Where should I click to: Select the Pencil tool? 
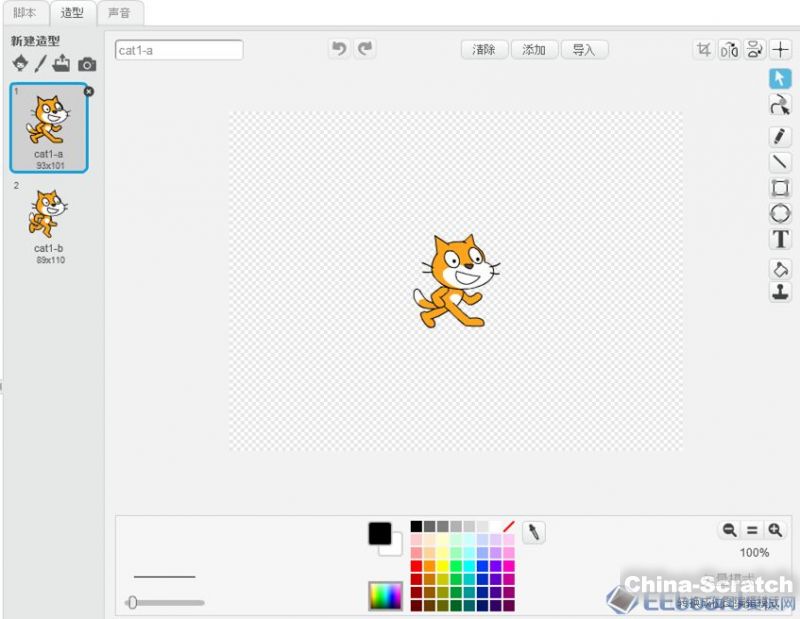click(x=779, y=136)
